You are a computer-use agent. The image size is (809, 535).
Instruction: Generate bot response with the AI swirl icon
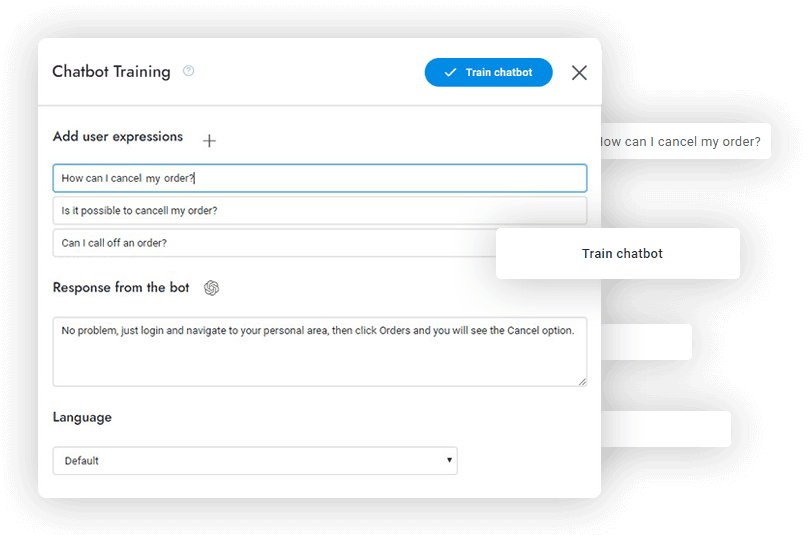[211, 288]
